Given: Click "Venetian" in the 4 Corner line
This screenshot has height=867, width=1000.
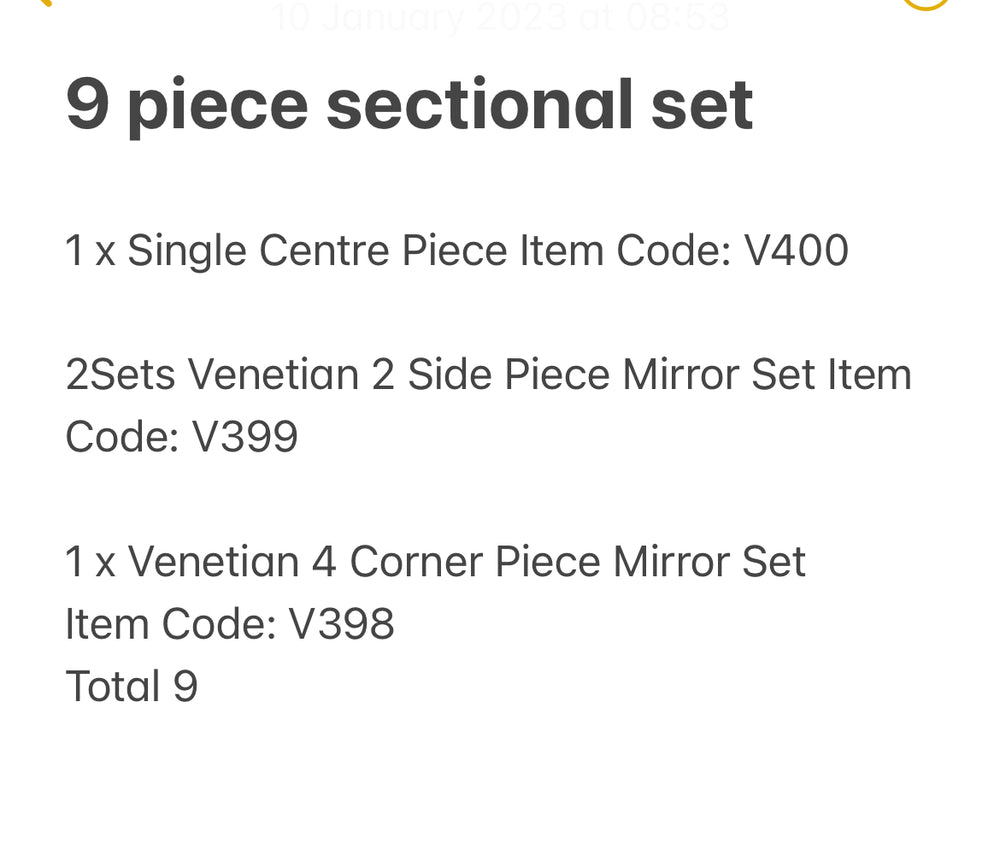Looking at the screenshot, I should click(213, 562).
